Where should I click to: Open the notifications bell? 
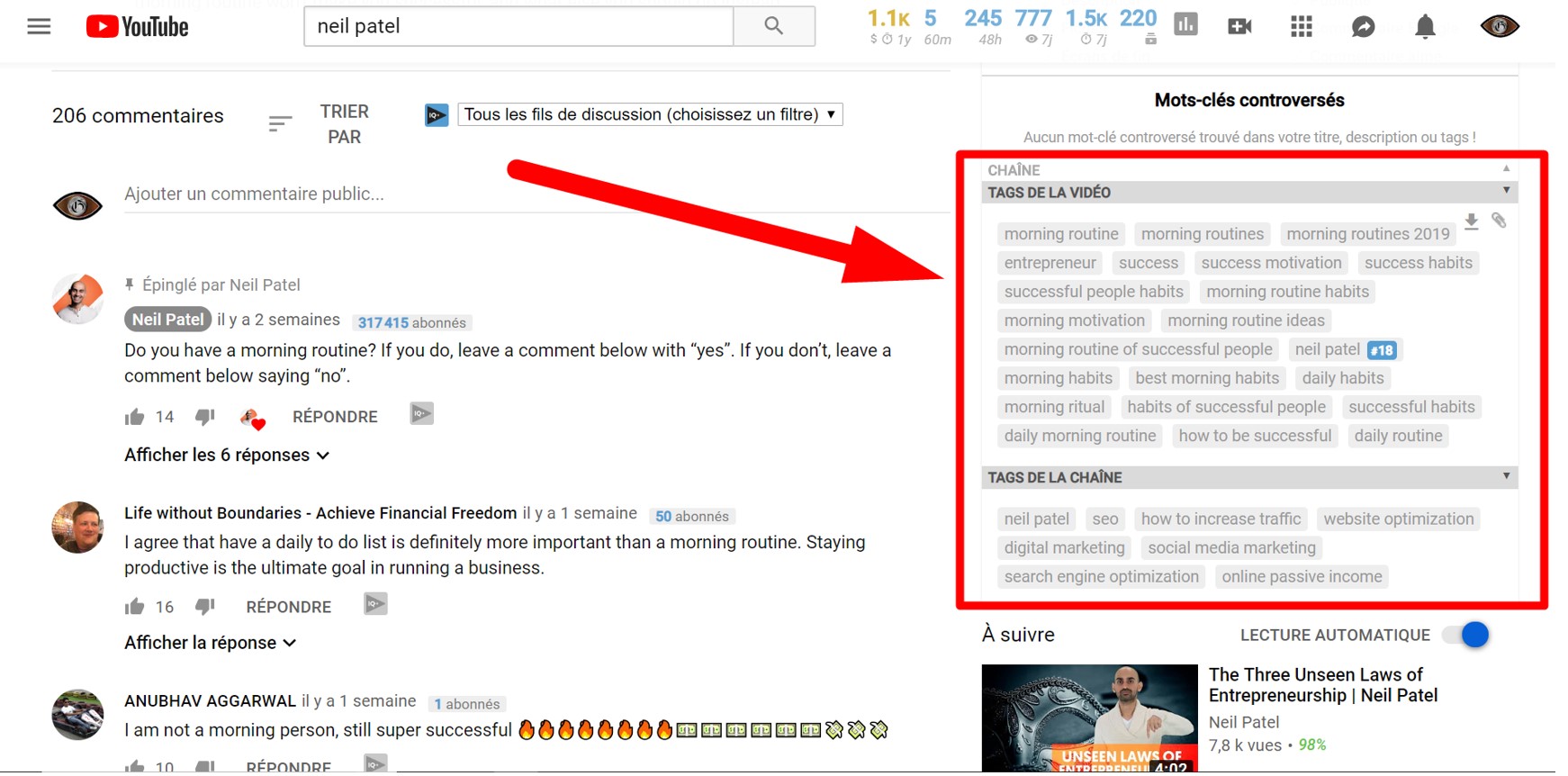(1425, 26)
